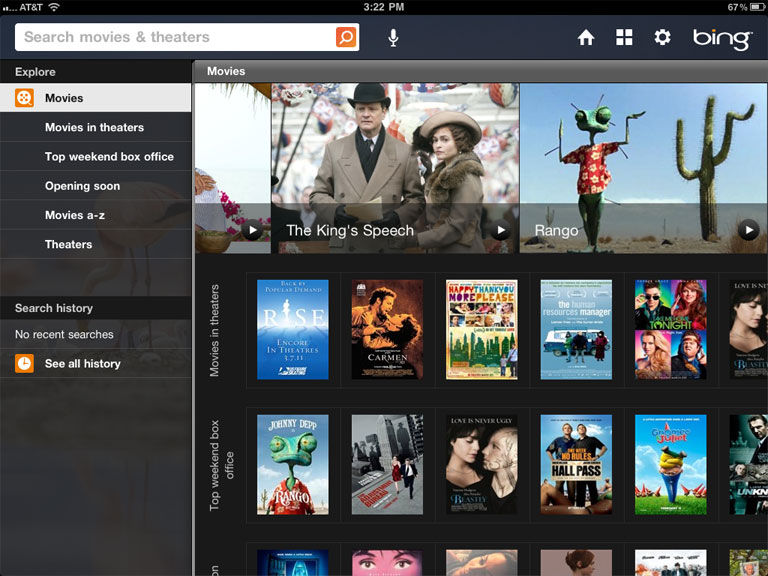Click the Search history header
Viewport: 768px width, 576px height.
tap(54, 308)
